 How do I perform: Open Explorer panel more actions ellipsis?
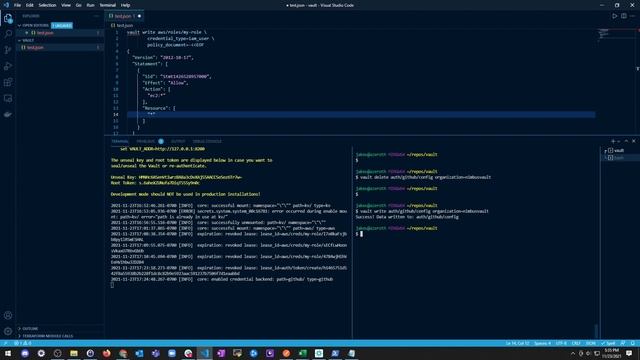(x=97, y=16)
